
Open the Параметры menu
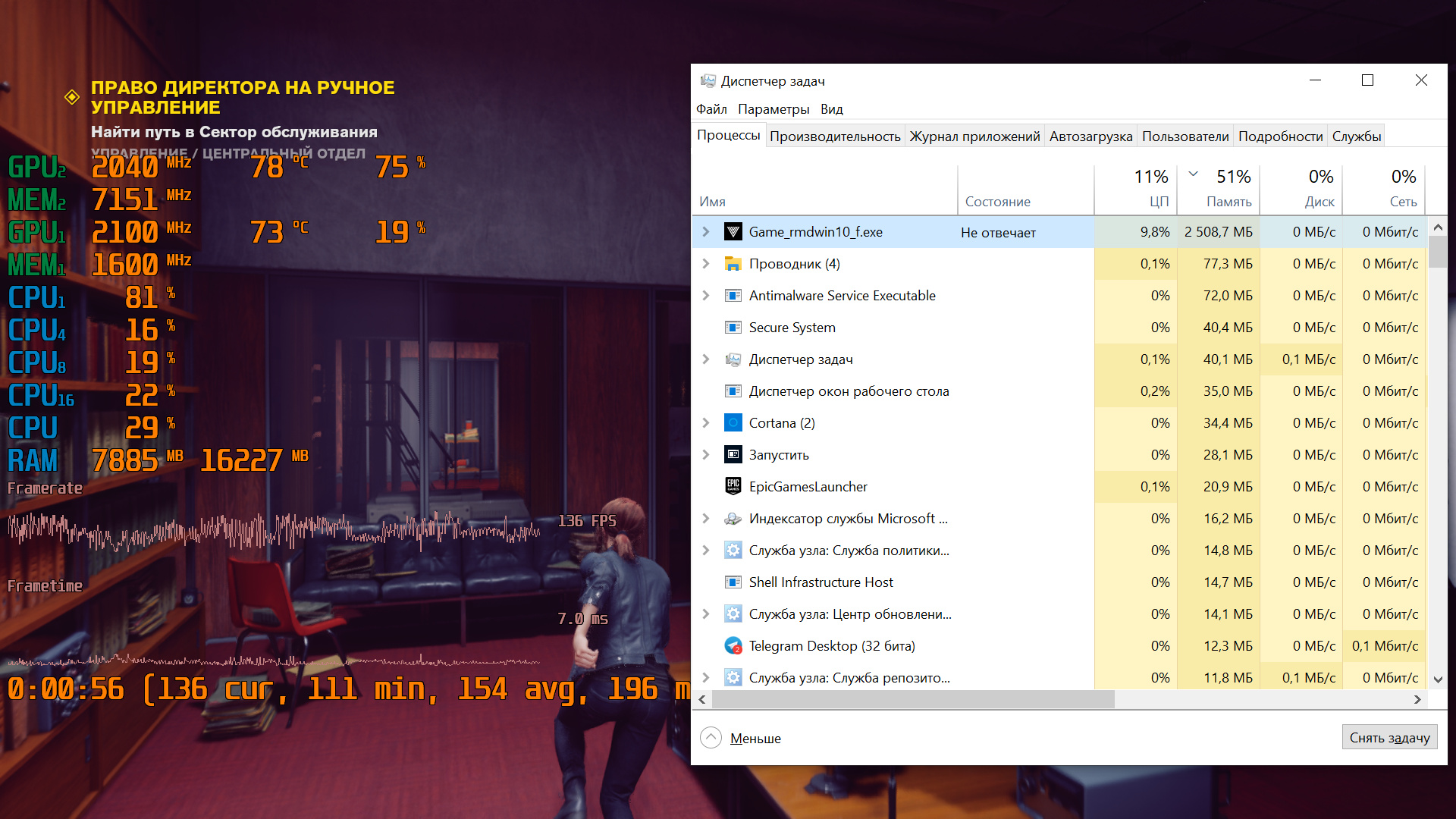[773, 109]
